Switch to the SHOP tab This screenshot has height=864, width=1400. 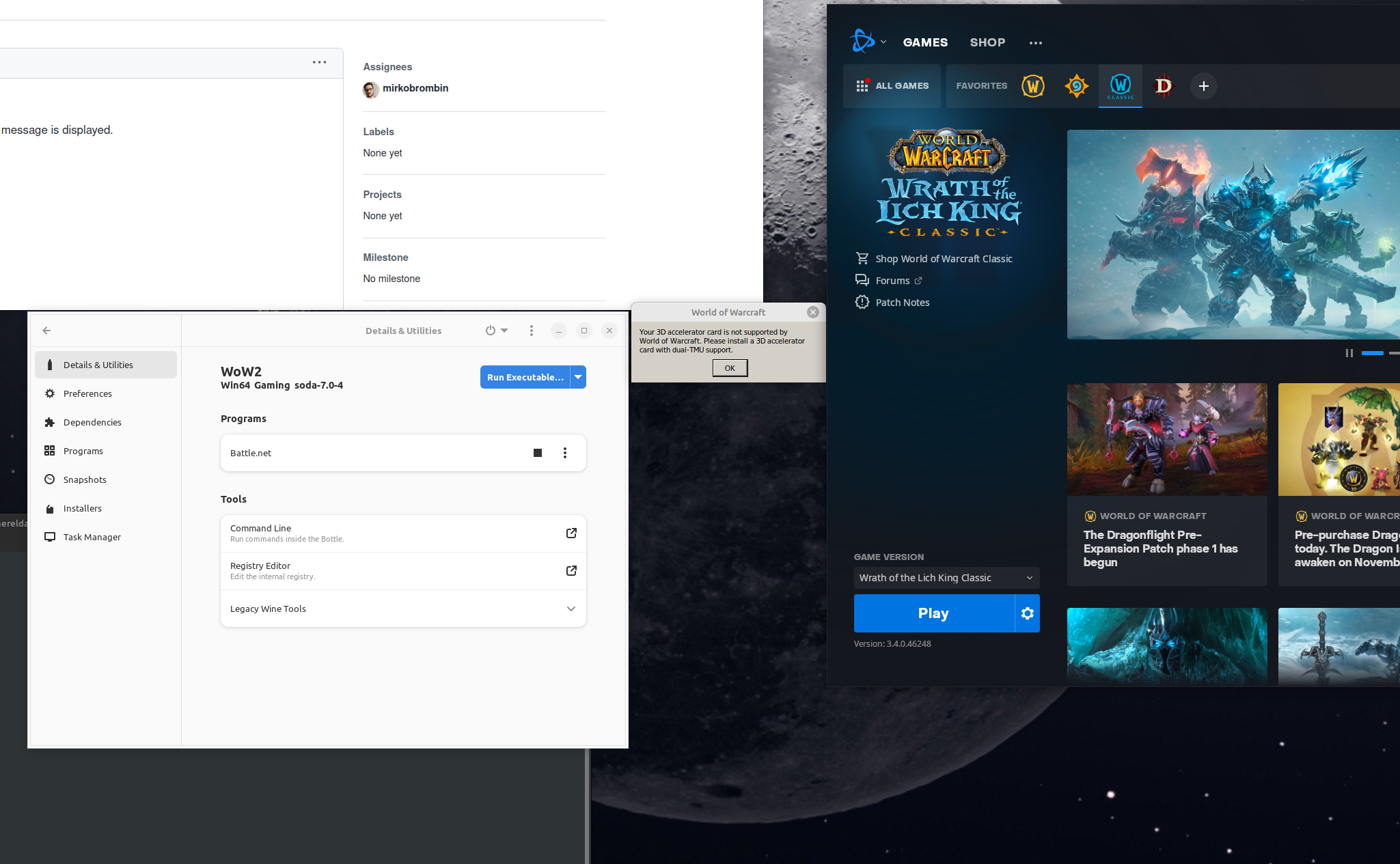(x=987, y=42)
